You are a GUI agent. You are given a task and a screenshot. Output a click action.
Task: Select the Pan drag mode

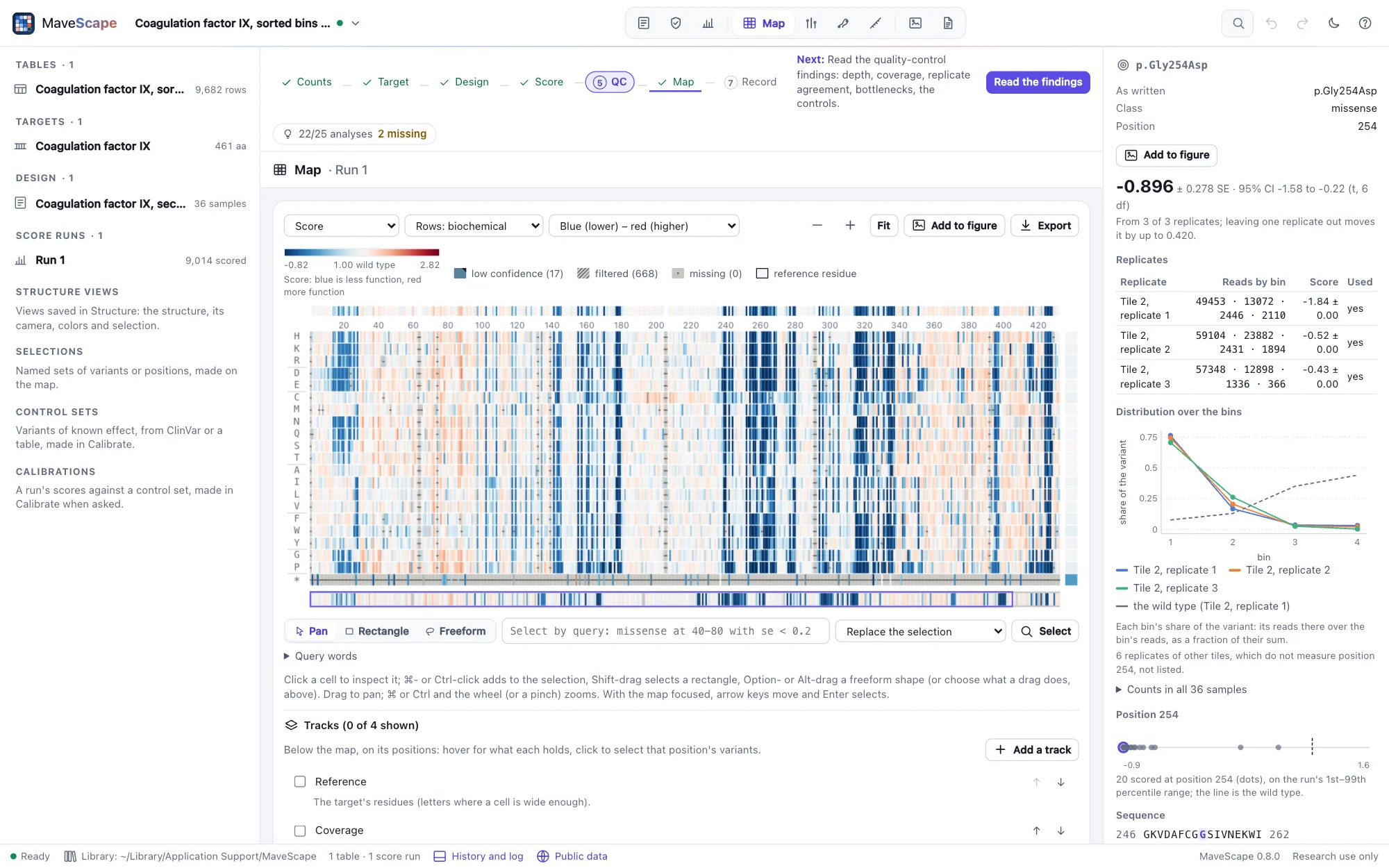311,631
